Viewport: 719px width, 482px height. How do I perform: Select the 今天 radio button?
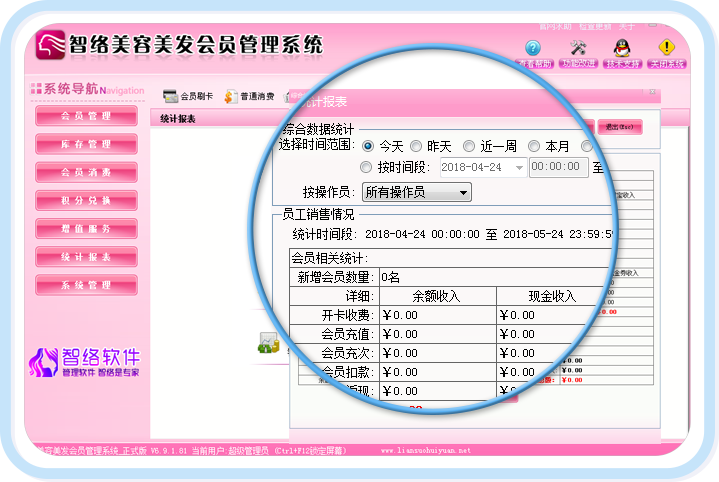click(368, 146)
